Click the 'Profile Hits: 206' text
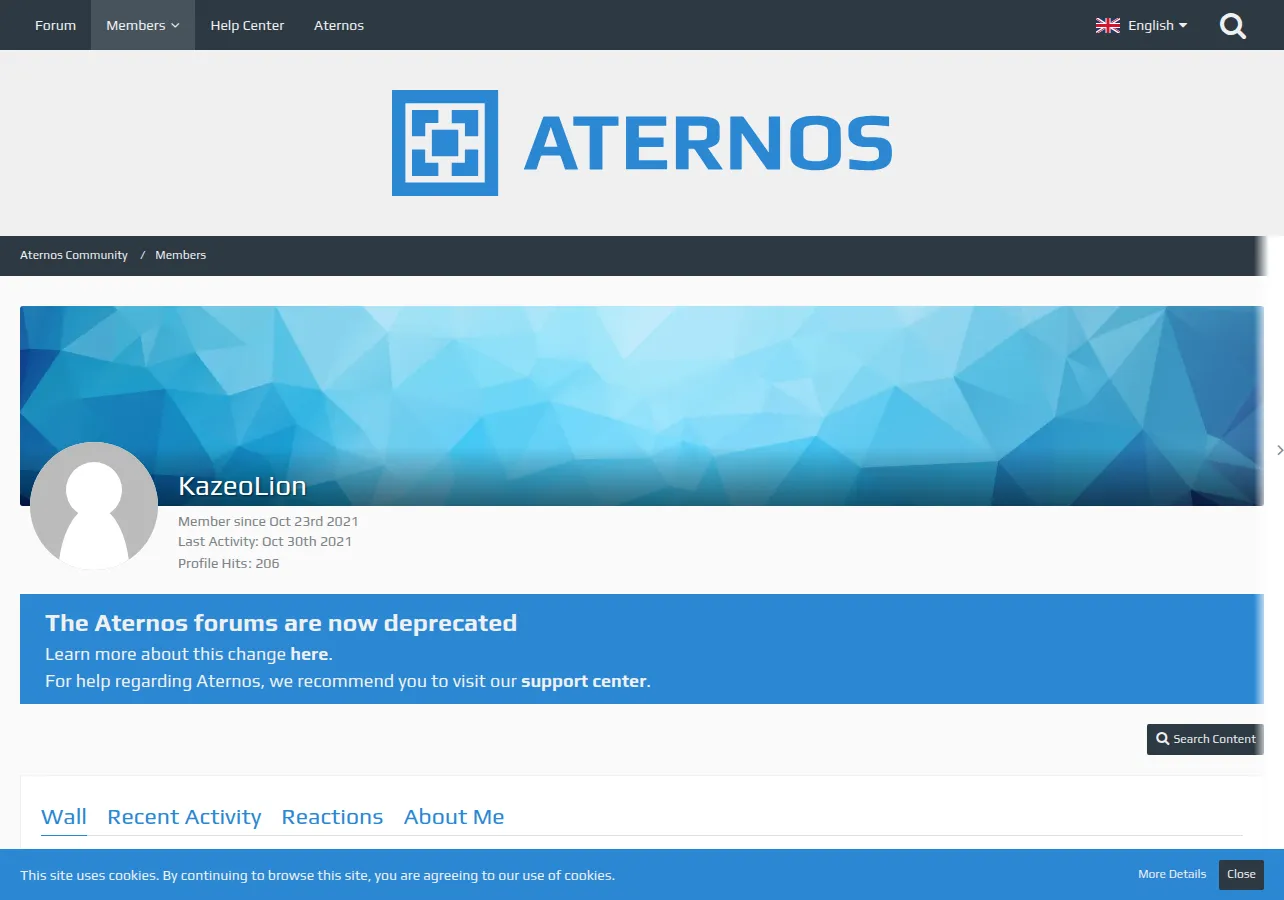 (x=229, y=563)
